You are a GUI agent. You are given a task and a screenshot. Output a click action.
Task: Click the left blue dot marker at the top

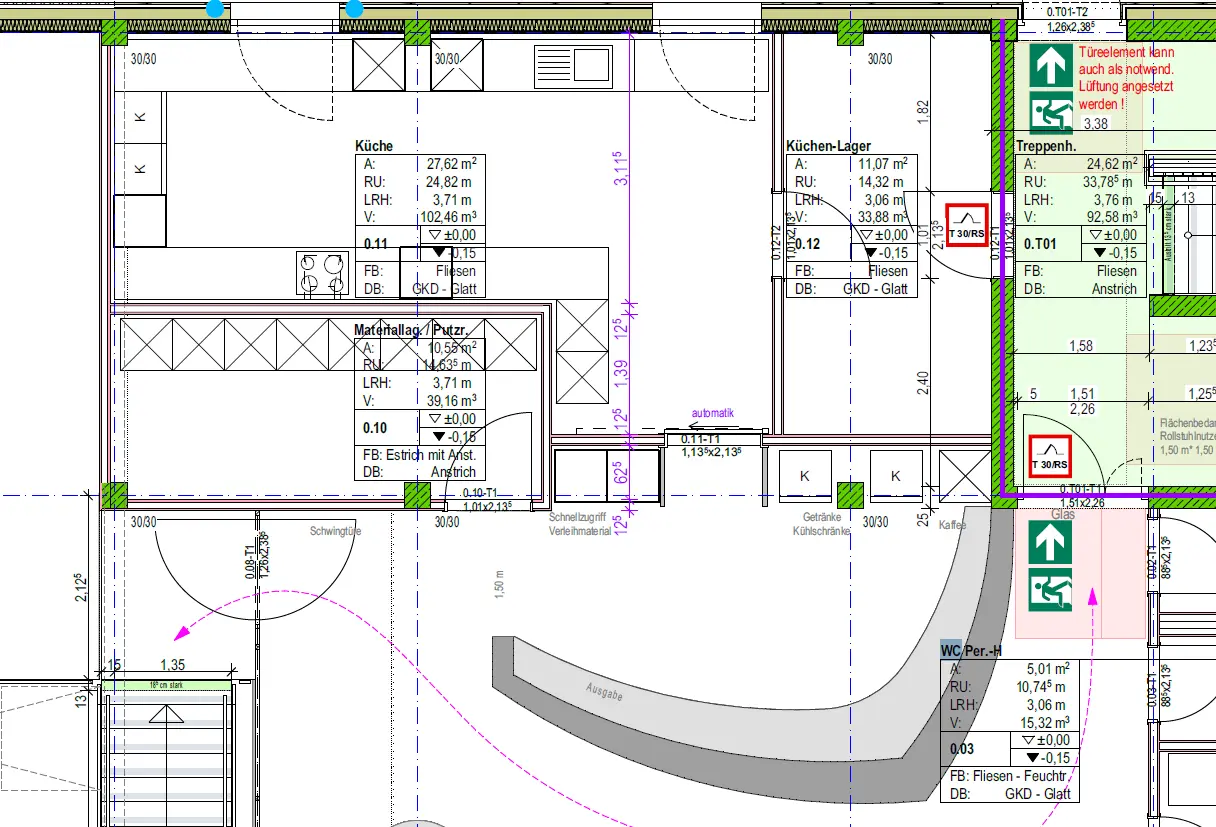[215, 9]
